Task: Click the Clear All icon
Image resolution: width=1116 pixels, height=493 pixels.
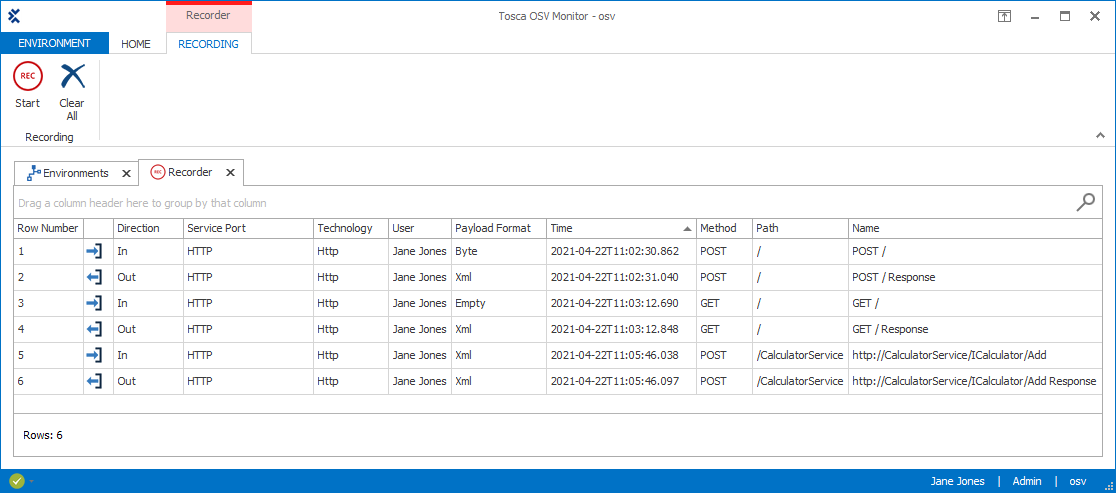Action: pyautogui.click(x=72, y=77)
